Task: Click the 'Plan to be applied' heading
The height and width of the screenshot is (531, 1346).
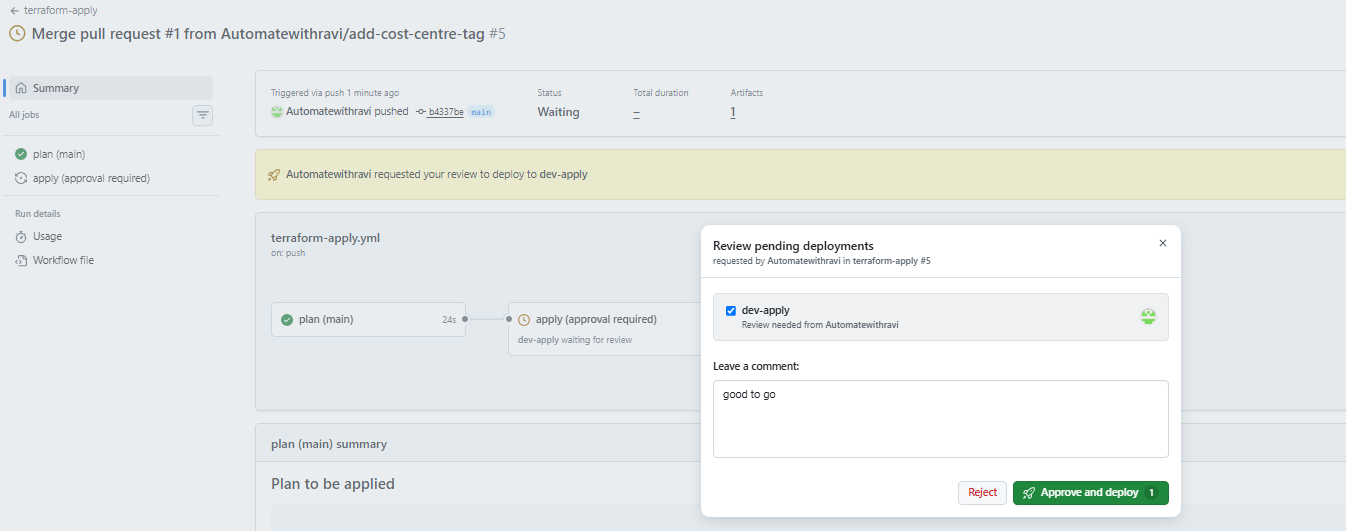Action: tap(333, 484)
